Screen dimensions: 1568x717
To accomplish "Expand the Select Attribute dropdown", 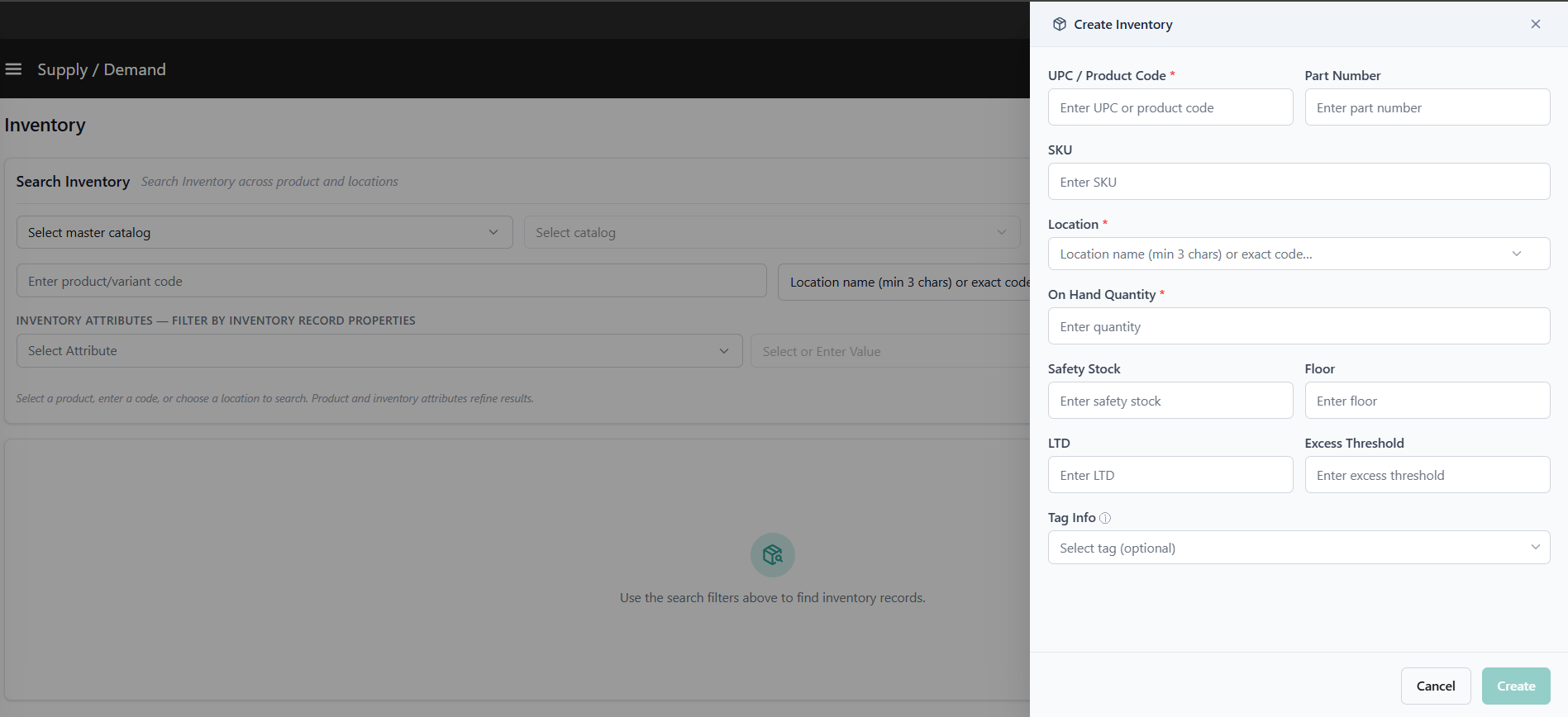I will (x=379, y=351).
